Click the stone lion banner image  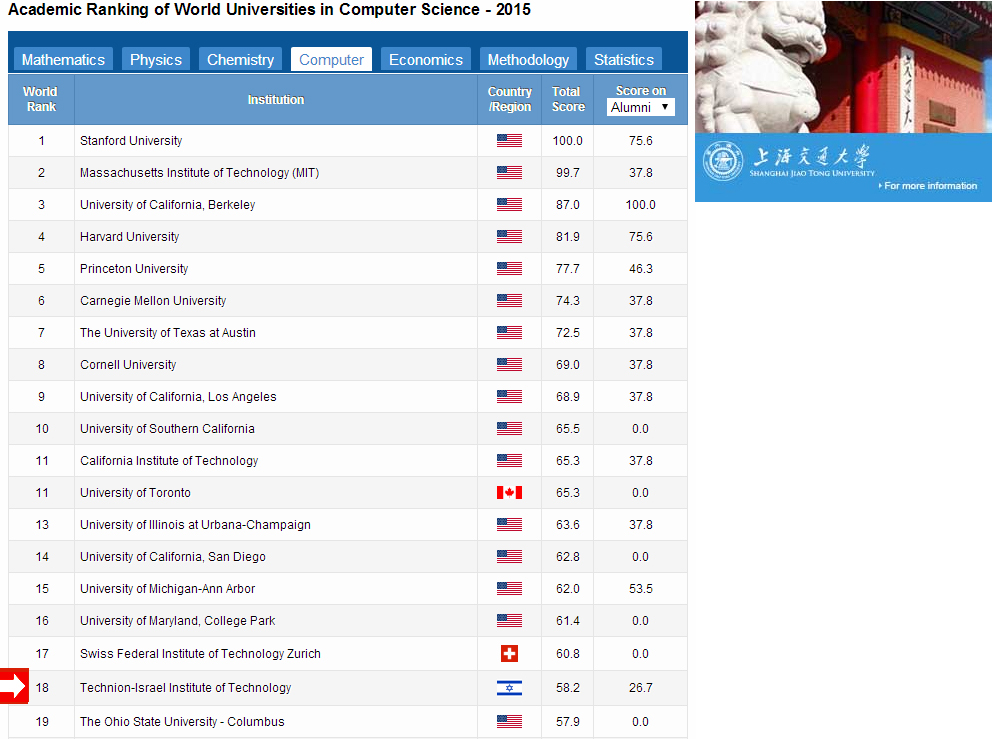(843, 66)
